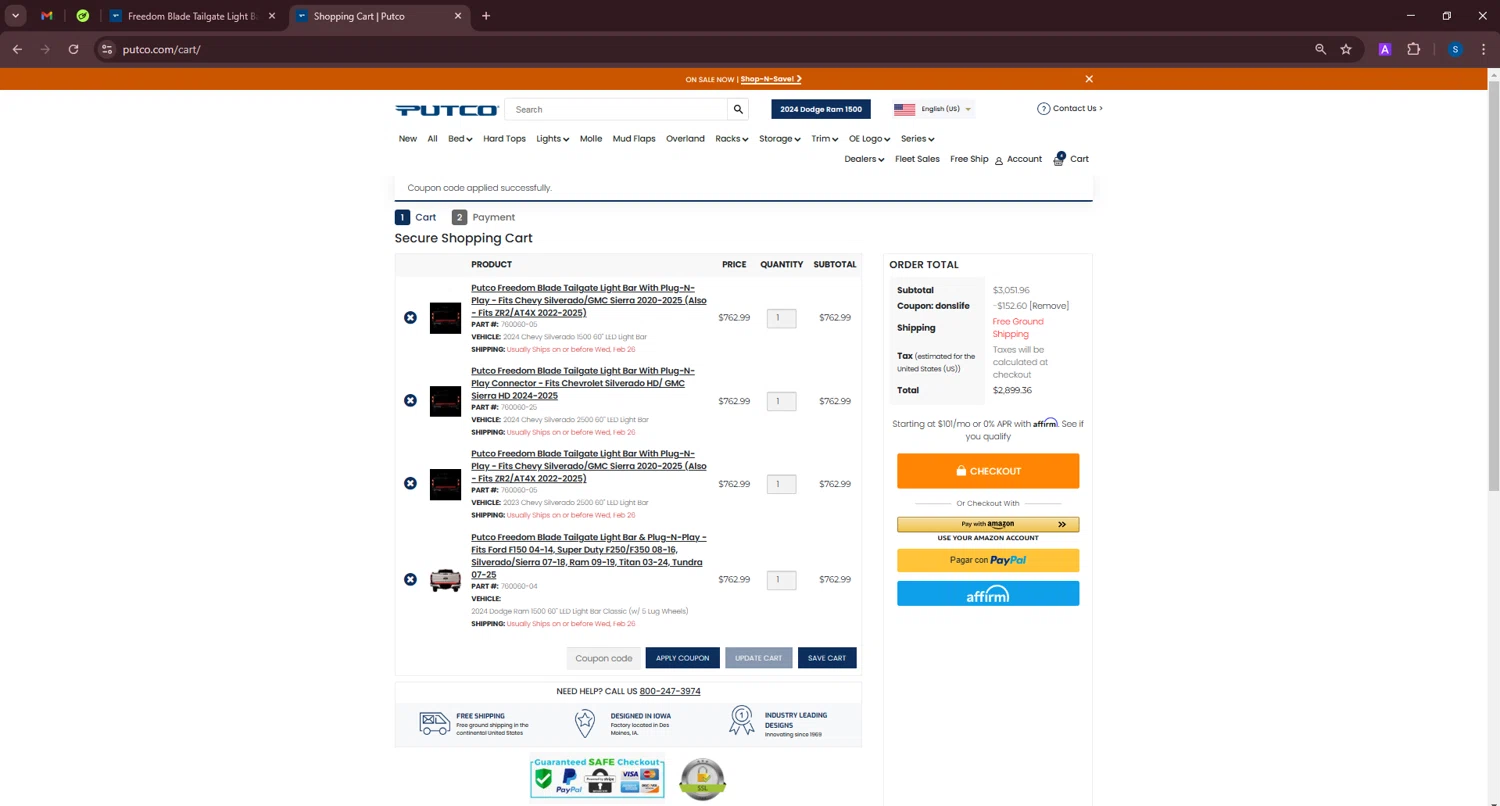Call 800-247-3974 phone link
1500x806 pixels.
[670, 691]
